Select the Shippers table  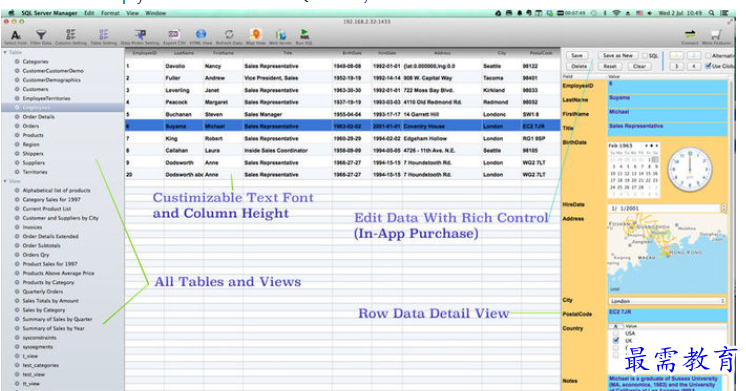[x=33, y=154]
